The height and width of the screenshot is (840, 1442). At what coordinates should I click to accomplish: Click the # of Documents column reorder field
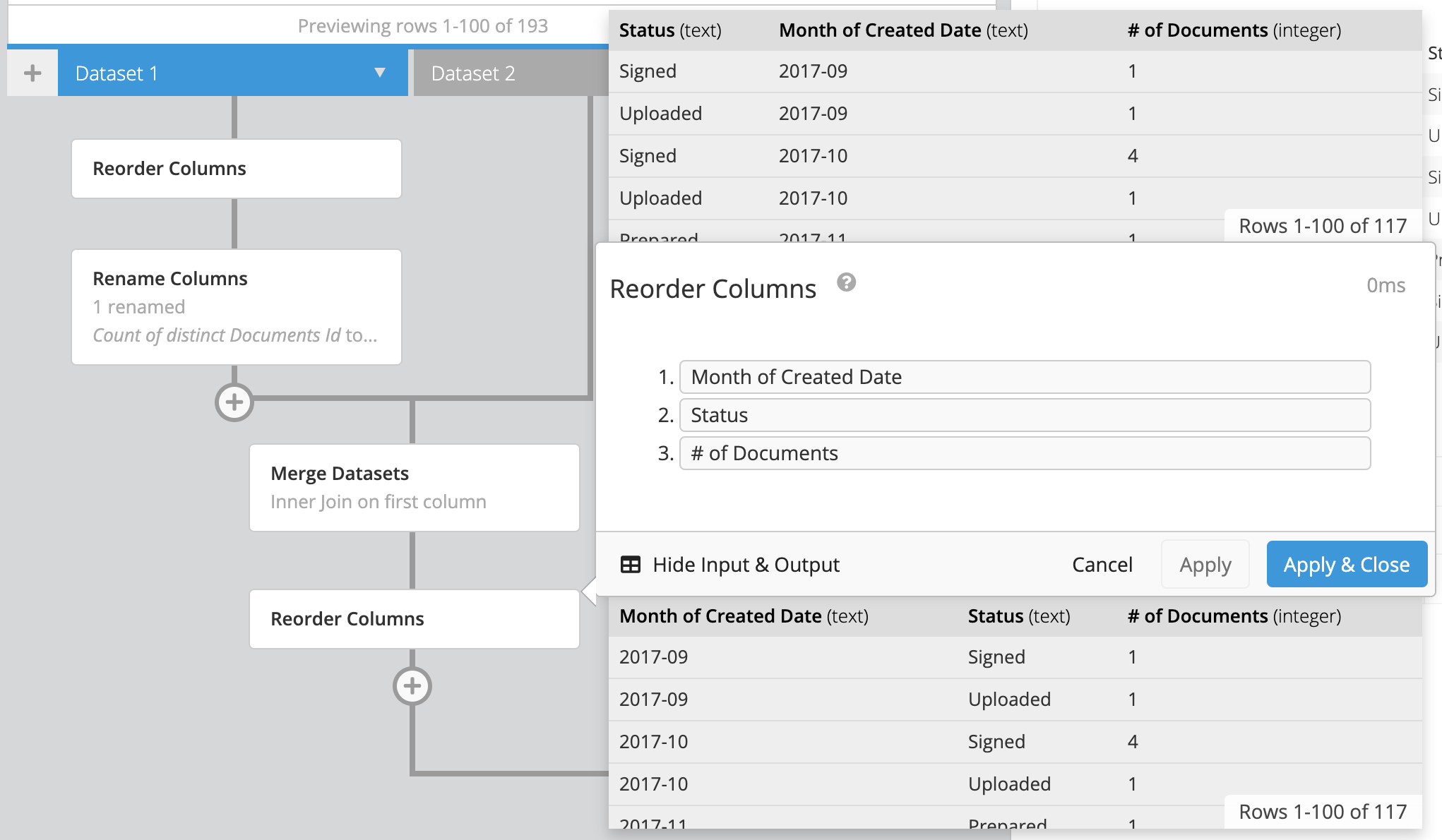click(x=1025, y=453)
